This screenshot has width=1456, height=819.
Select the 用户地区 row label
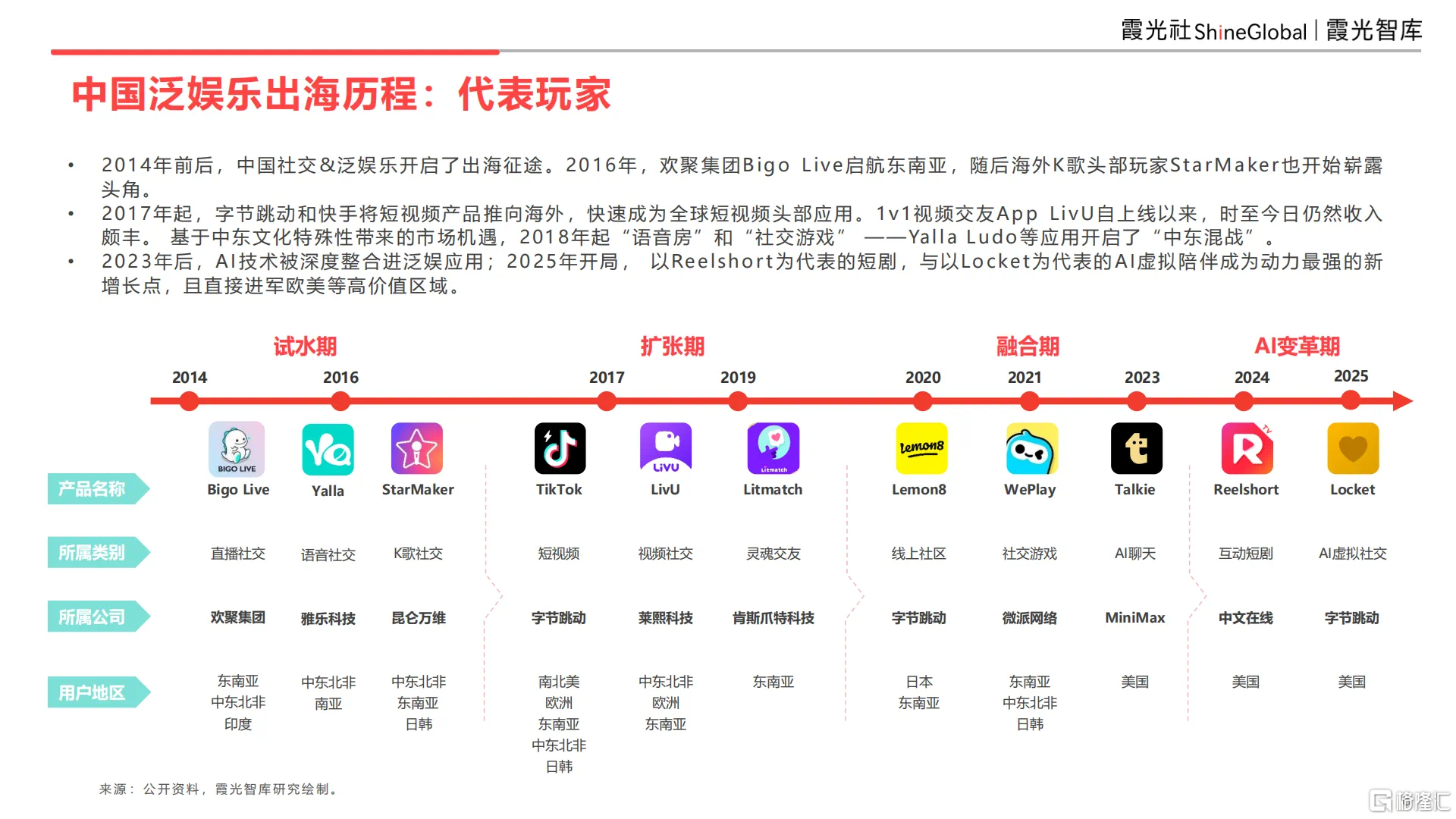tap(99, 692)
